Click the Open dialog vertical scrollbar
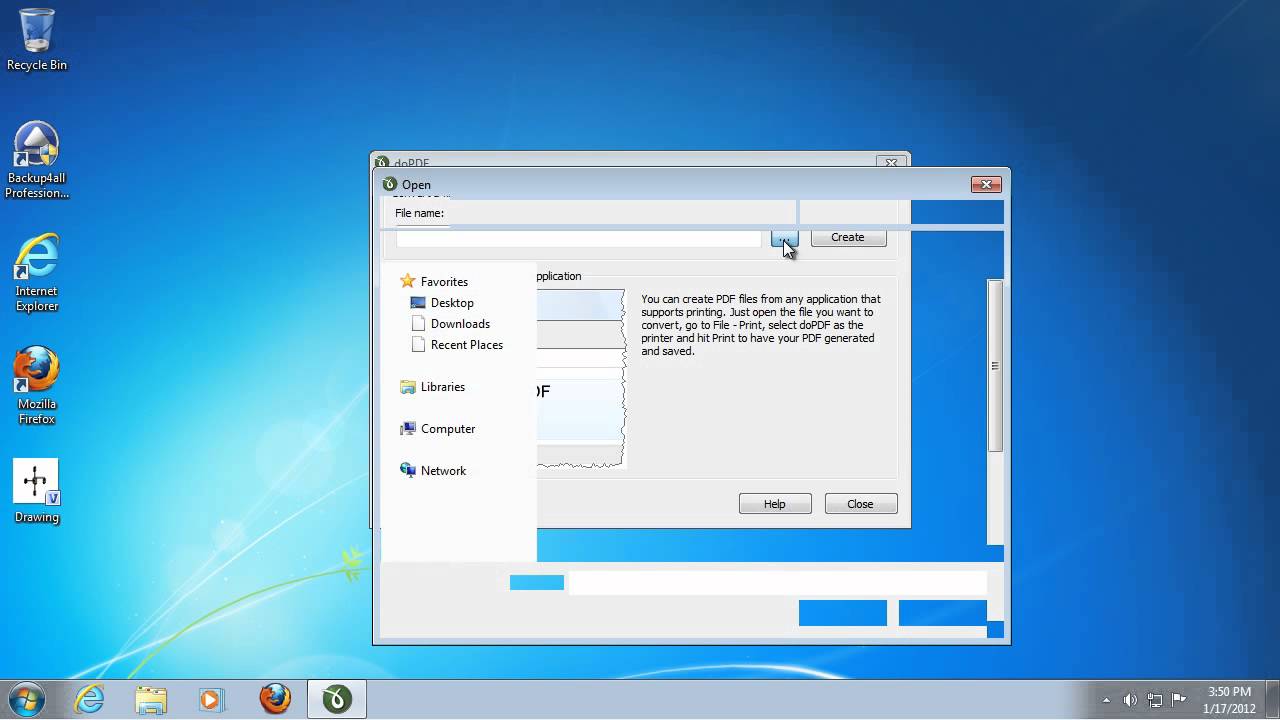The width and height of the screenshot is (1280, 720). (995, 366)
